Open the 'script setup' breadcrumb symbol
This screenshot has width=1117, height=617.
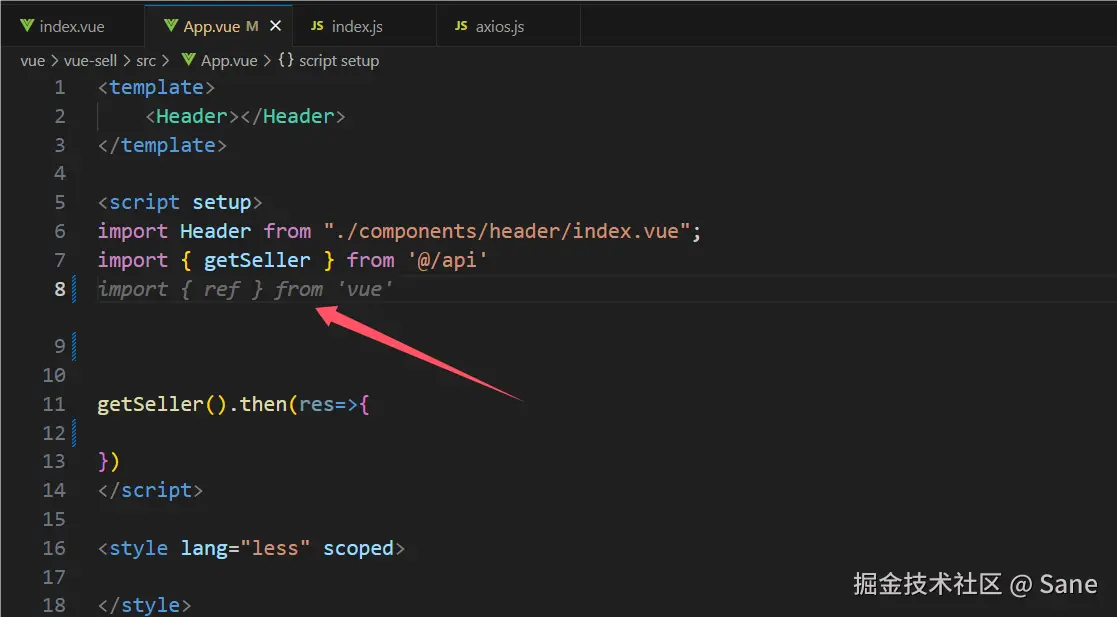tap(338, 61)
